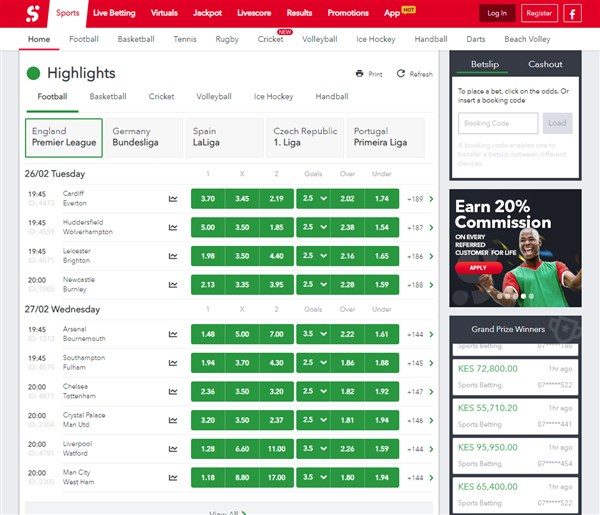
Task: Open the Earn 20% Commission banner
Action: click(x=515, y=248)
